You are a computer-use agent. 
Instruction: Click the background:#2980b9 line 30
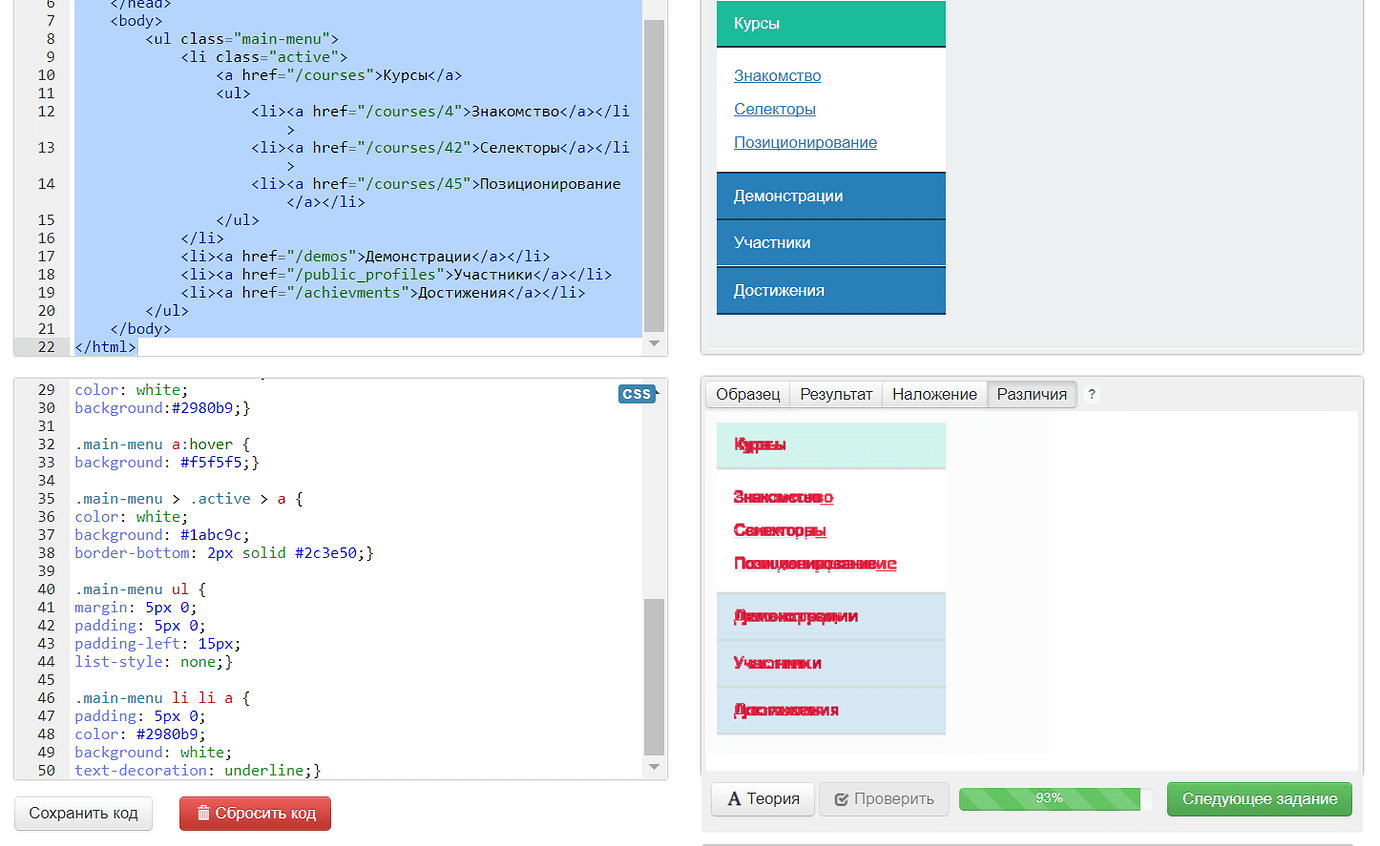162,408
